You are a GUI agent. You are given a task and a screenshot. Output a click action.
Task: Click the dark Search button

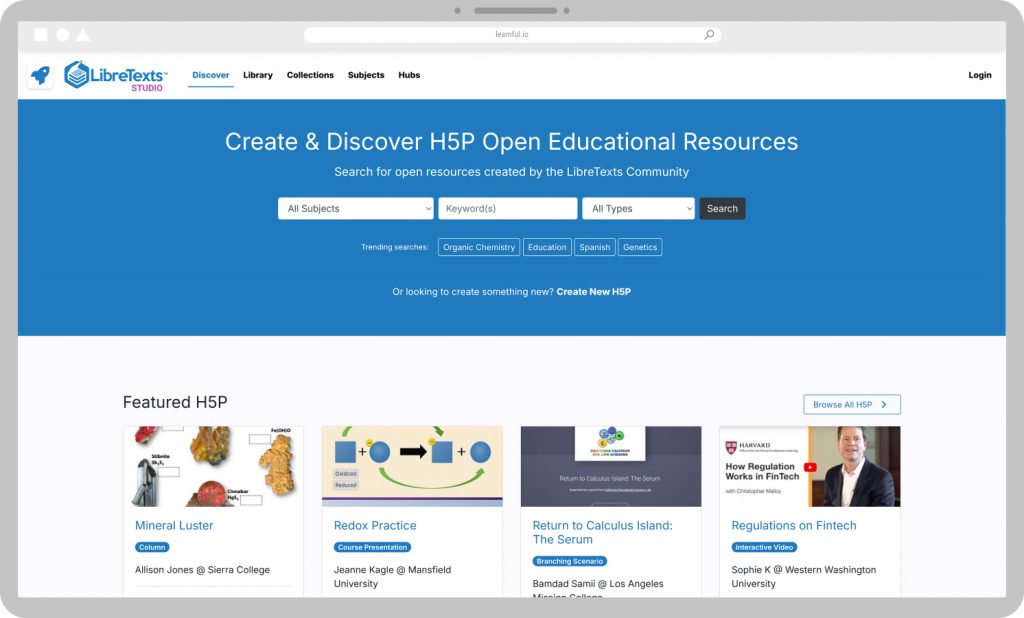[x=722, y=208]
